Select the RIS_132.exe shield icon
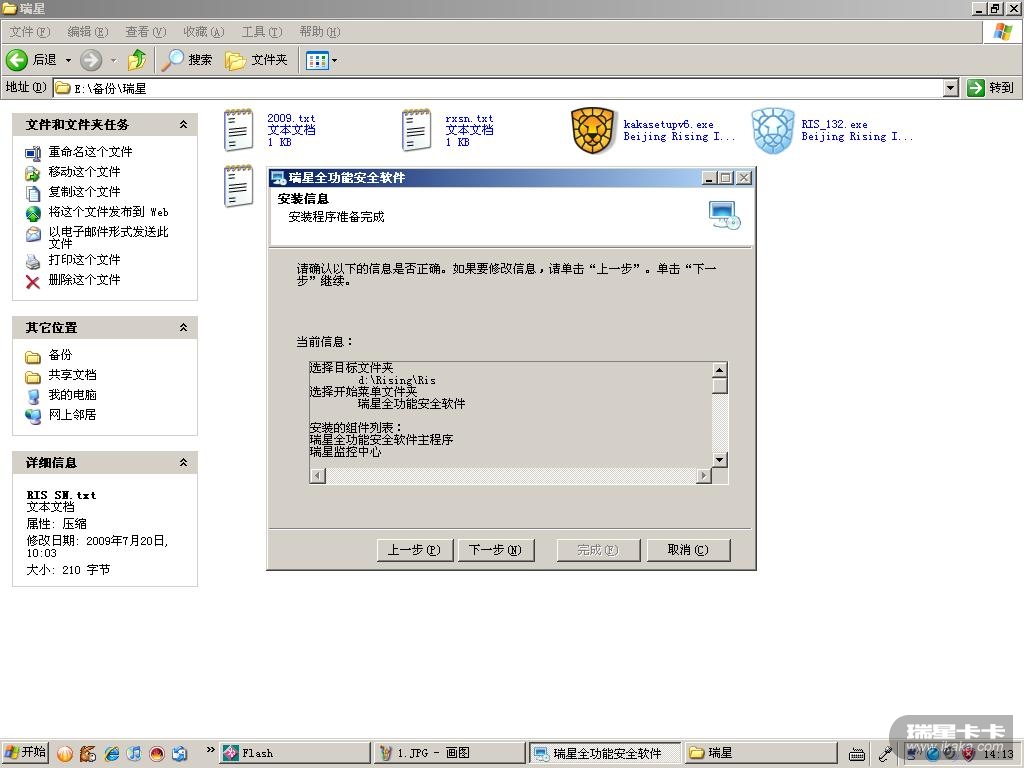The height and width of the screenshot is (768, 1024). [773, 131]
